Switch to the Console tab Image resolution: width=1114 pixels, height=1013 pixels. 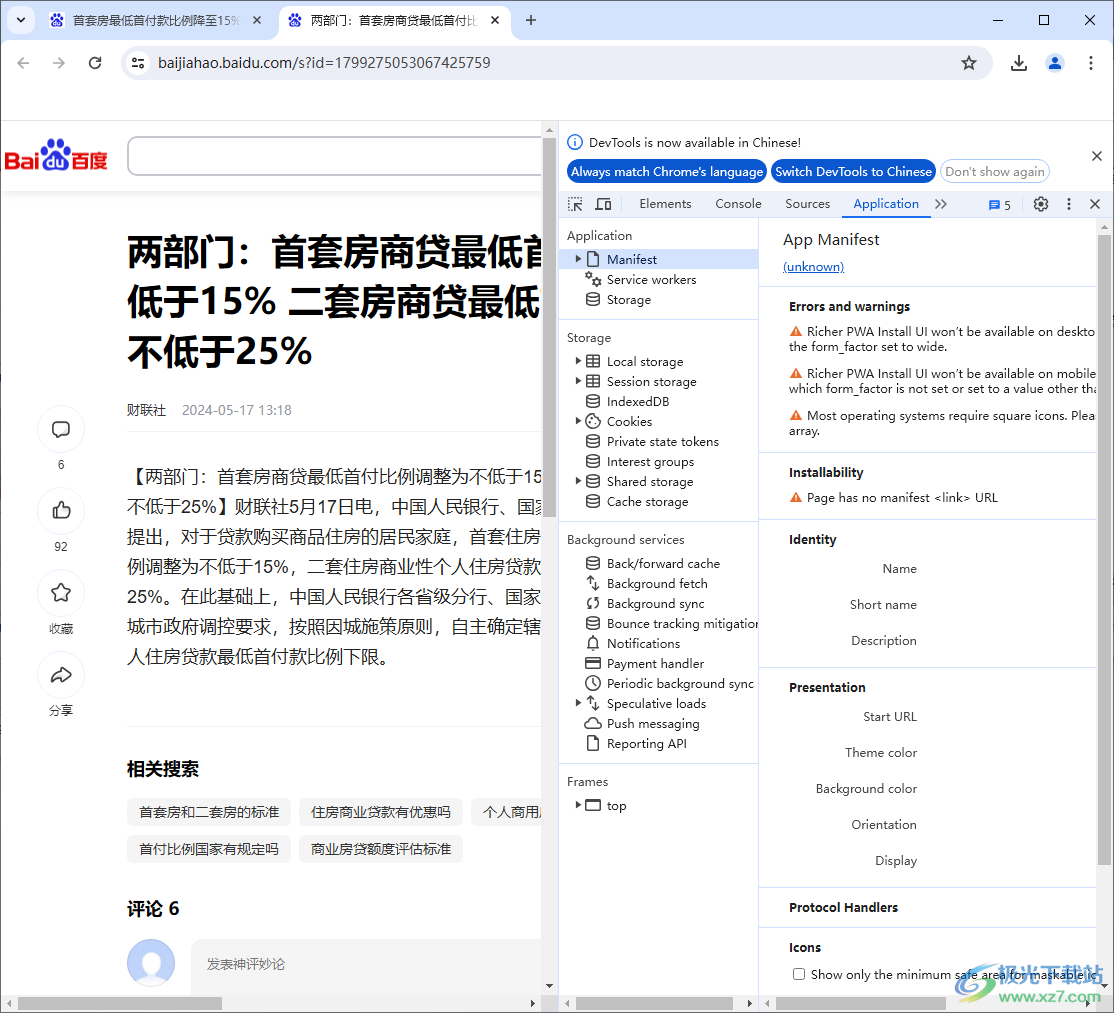point(738,204)
